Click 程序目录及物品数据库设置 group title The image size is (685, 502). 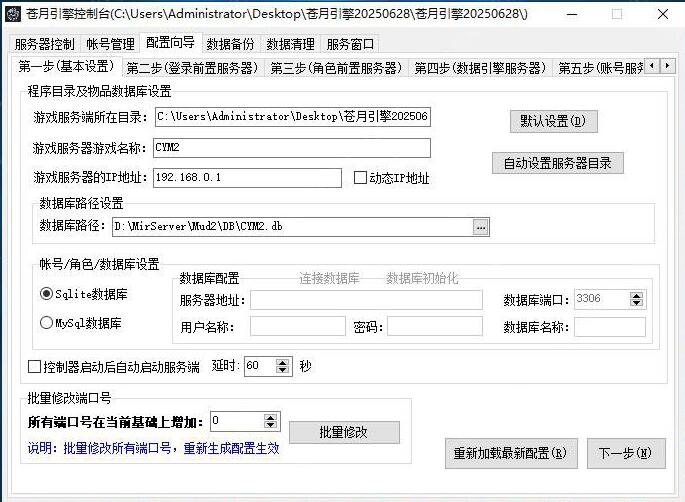click(x=99, y=91)
